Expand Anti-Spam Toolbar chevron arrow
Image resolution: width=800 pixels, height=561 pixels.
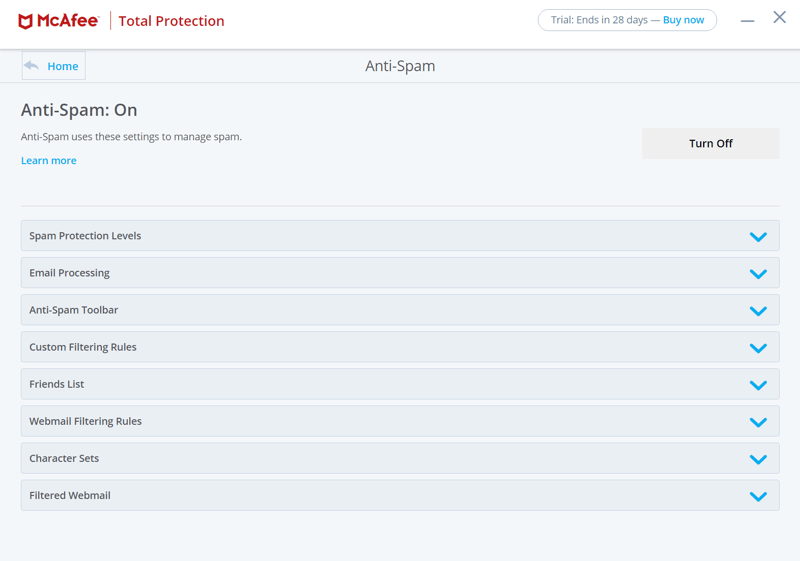[x=758, y=311]
